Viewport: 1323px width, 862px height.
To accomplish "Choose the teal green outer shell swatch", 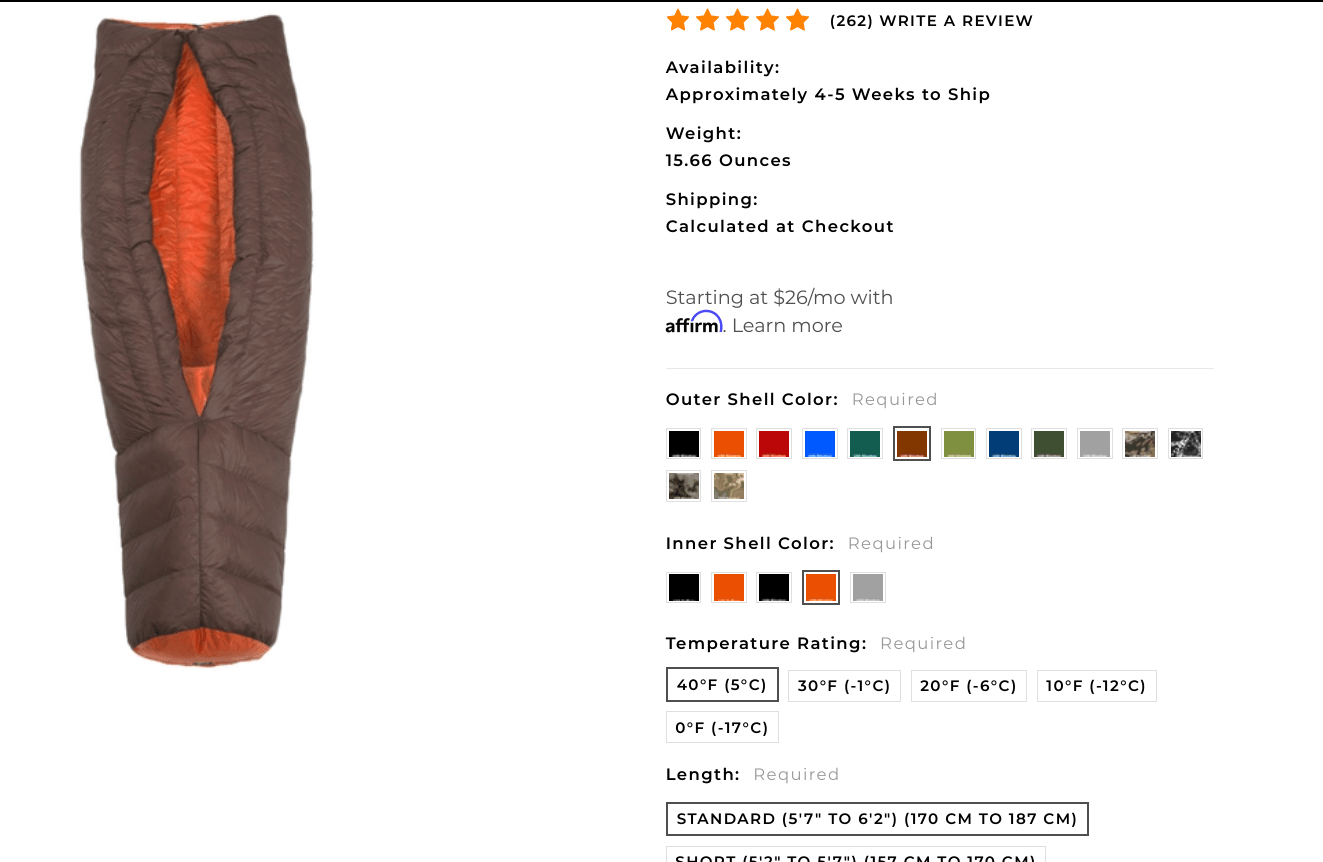I will (865, 444).
